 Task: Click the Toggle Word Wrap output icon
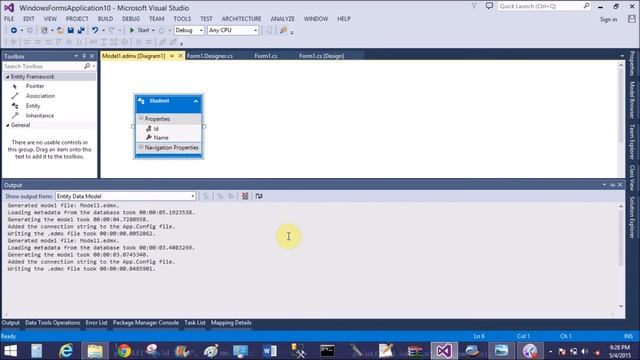click(259, 196)
